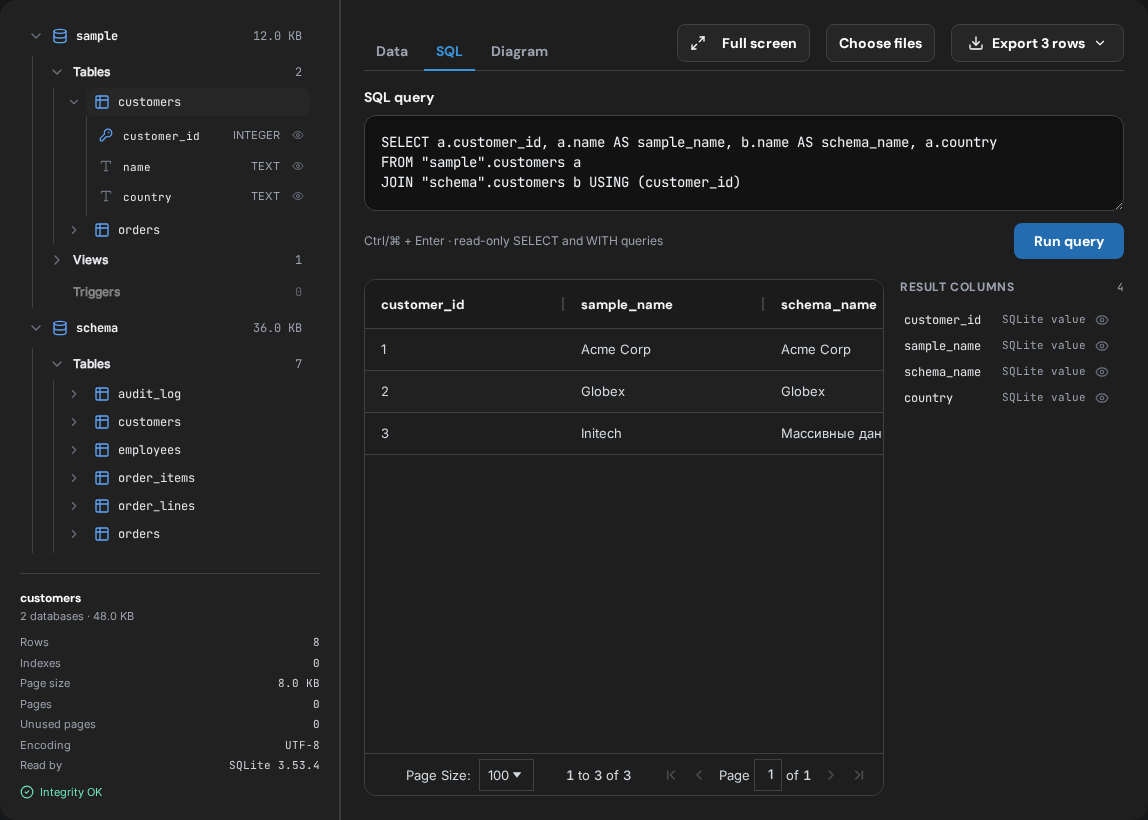
Task: Go to the last results page
Action: (x=859, y=775)
